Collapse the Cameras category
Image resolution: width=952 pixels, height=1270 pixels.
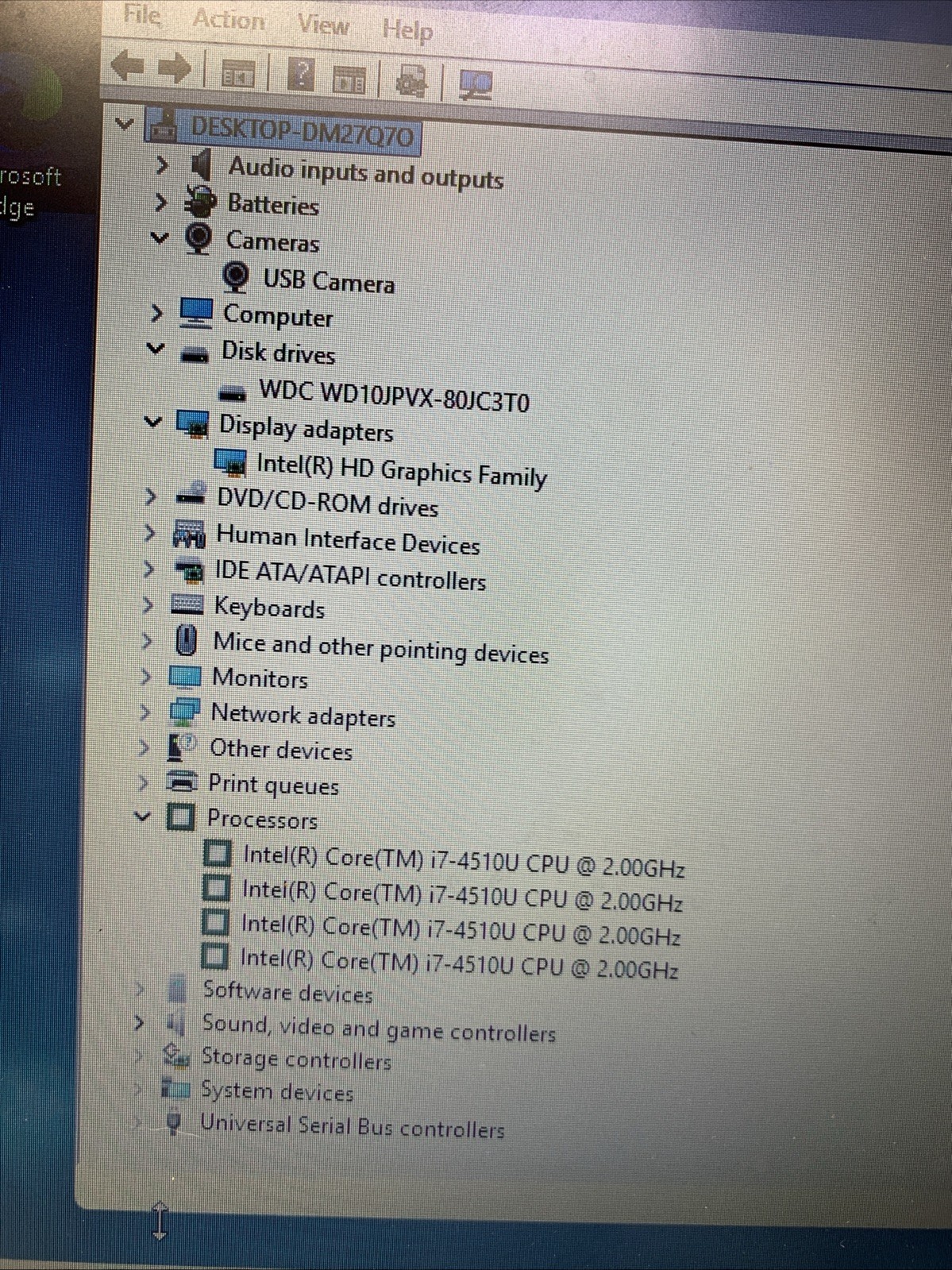(x=160, y=237)
